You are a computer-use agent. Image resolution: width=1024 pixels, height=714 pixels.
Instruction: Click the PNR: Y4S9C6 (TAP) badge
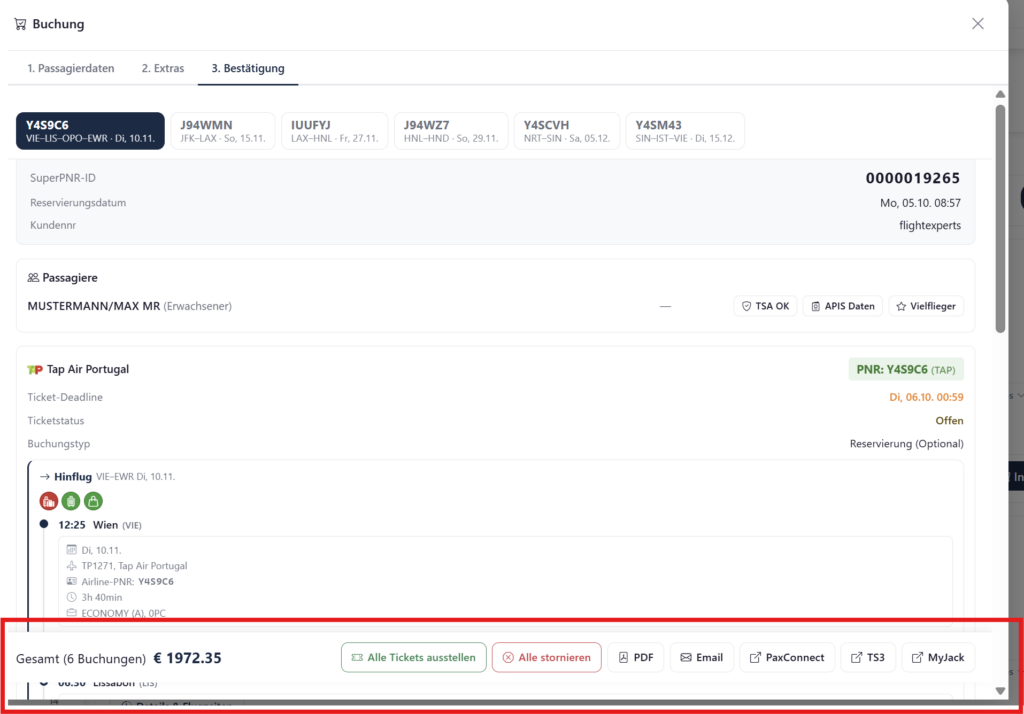(x=906, y=369)
